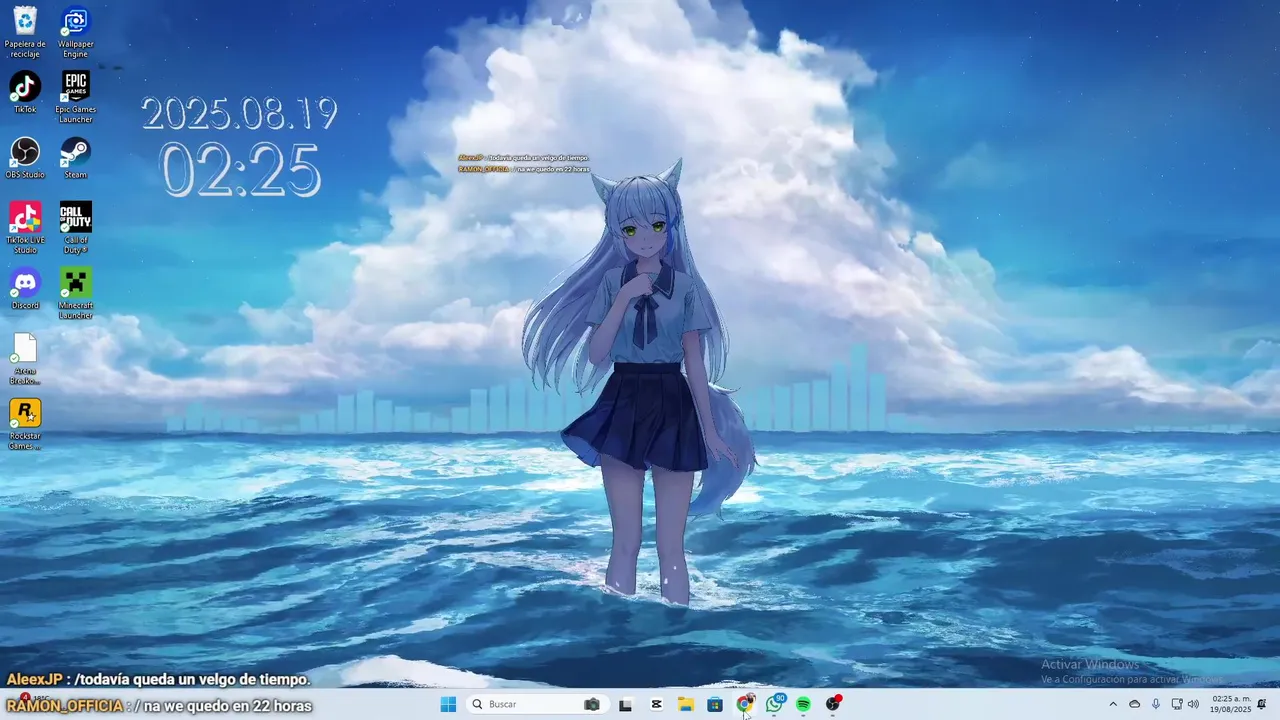Open the Papelera de reciclaje desktop icon

[25, 32]
